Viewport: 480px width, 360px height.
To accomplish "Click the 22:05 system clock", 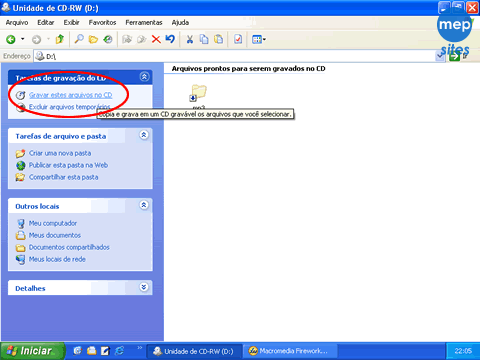I will (x=463, y=351).
